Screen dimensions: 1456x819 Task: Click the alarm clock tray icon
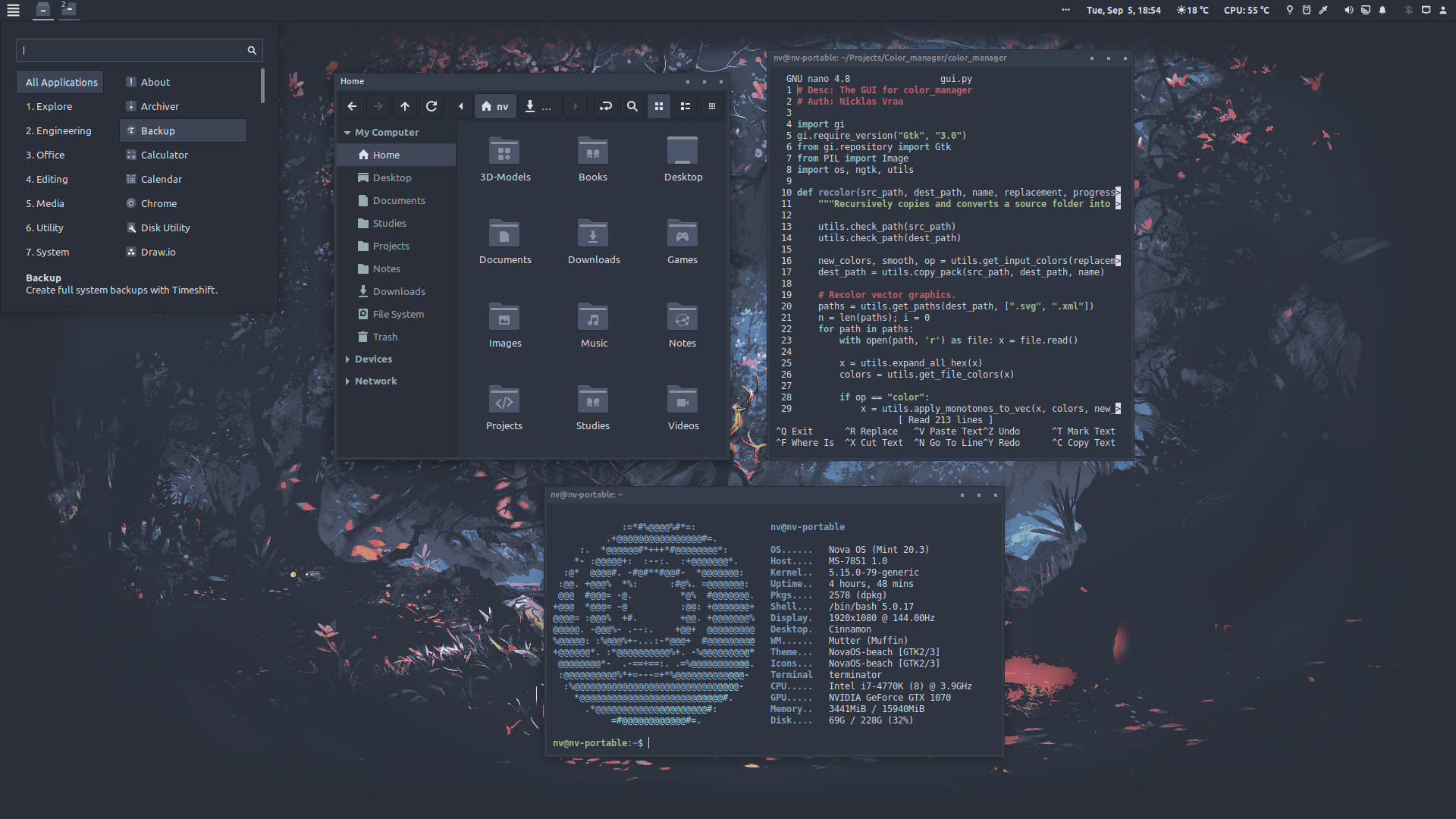[x=1307, y=10]
